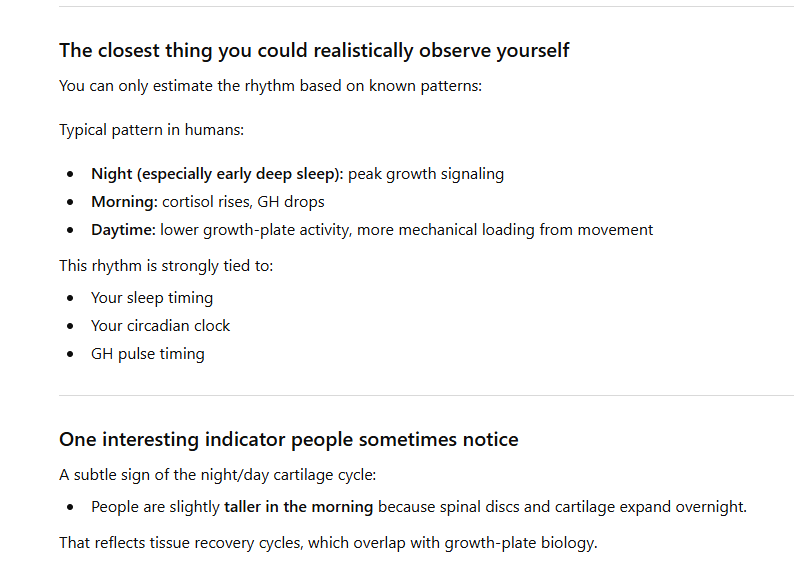This screenshot has width=794, height=580.
Task: Click the horizontal divider above the second heading
Action: point(426,395)
